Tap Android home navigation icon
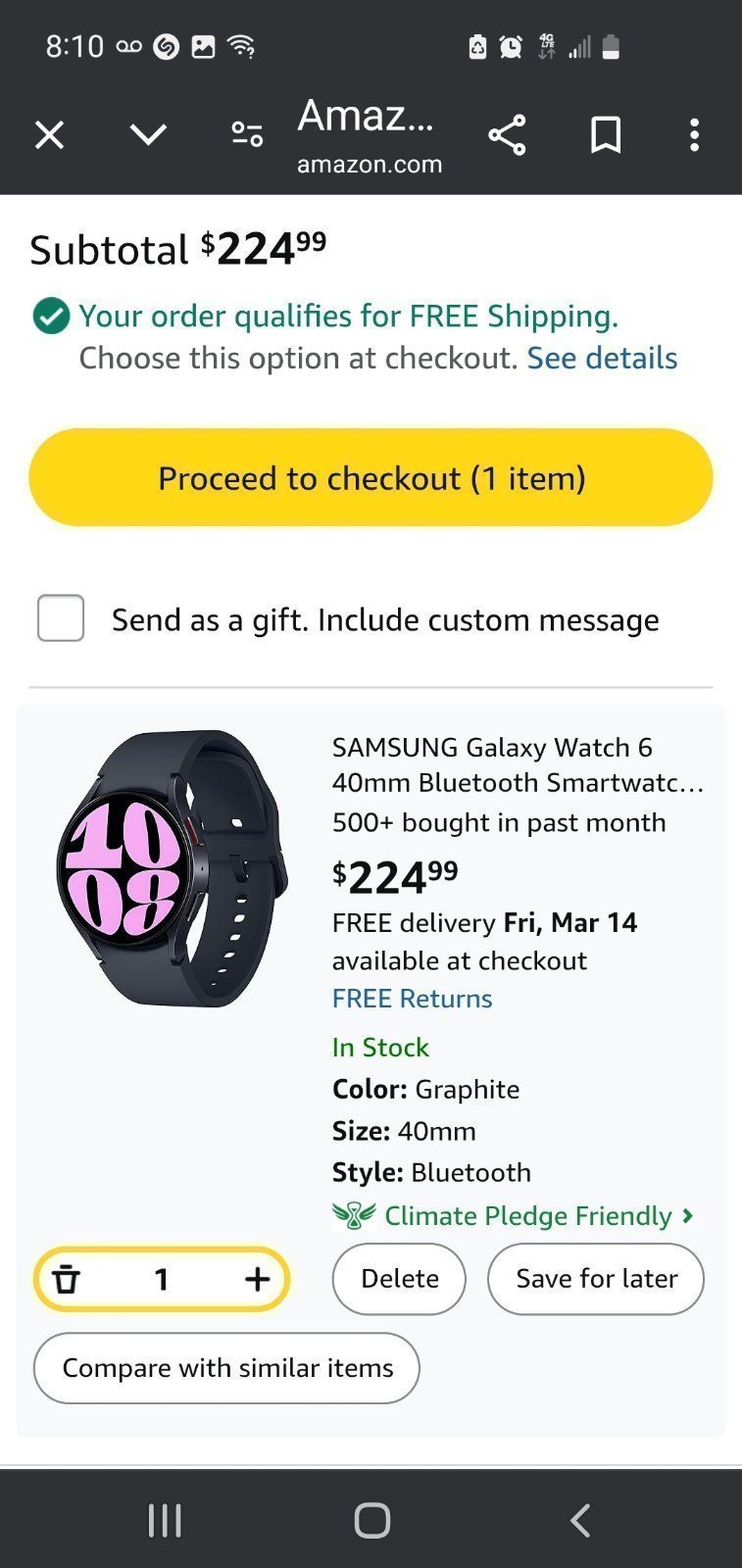742x1568 pixels. click(x=371, y=1520)
